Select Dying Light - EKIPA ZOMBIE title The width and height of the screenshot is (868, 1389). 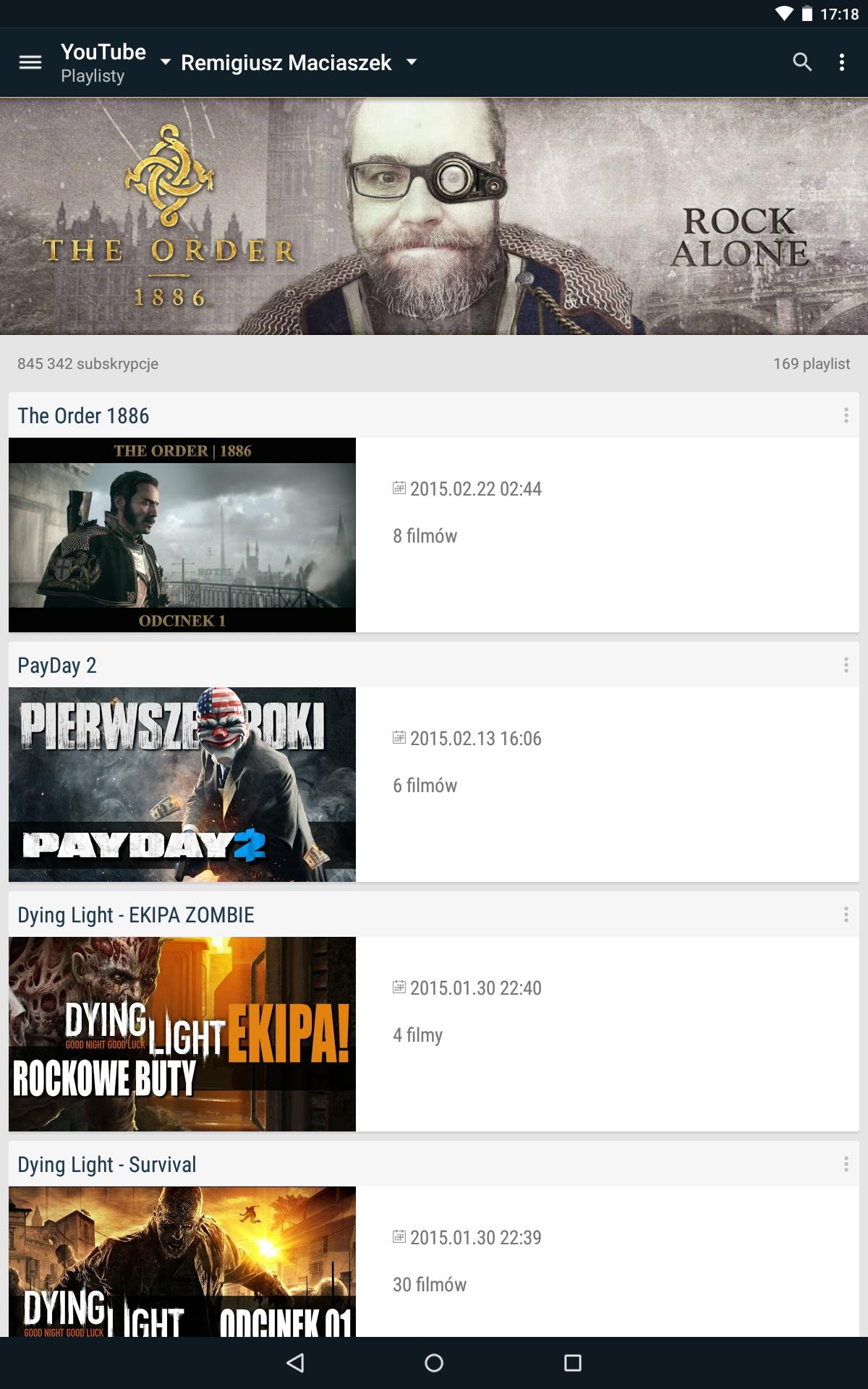pyautogui.click(x=136, y=915)
